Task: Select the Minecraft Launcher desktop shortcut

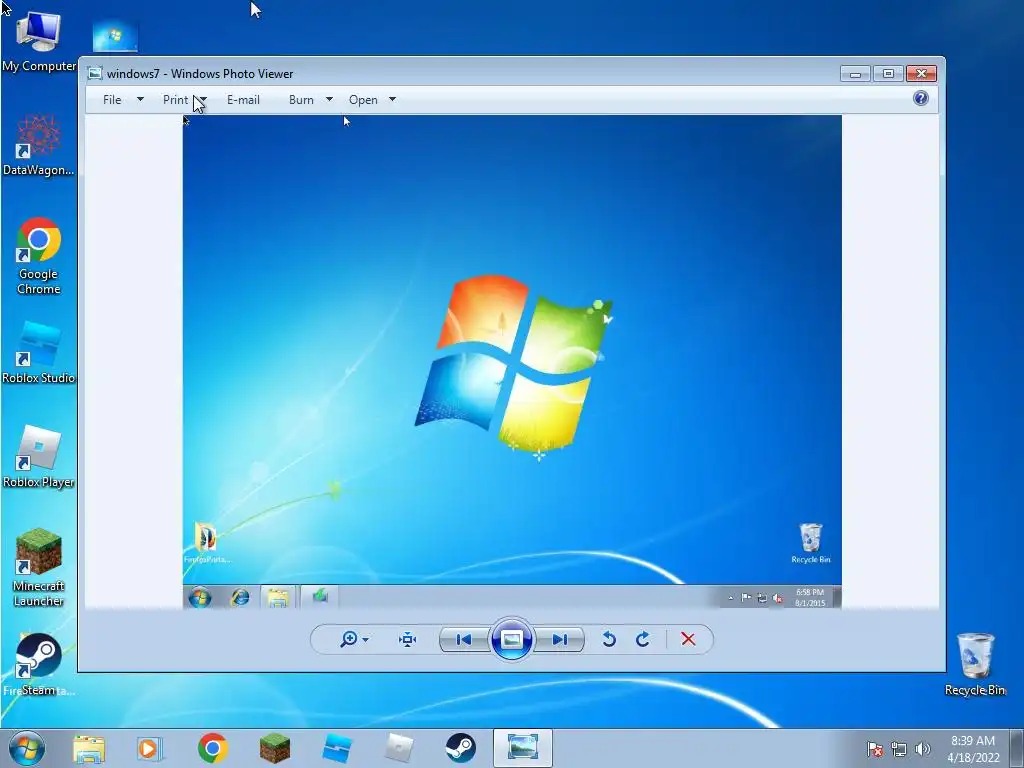Action: 39,567
